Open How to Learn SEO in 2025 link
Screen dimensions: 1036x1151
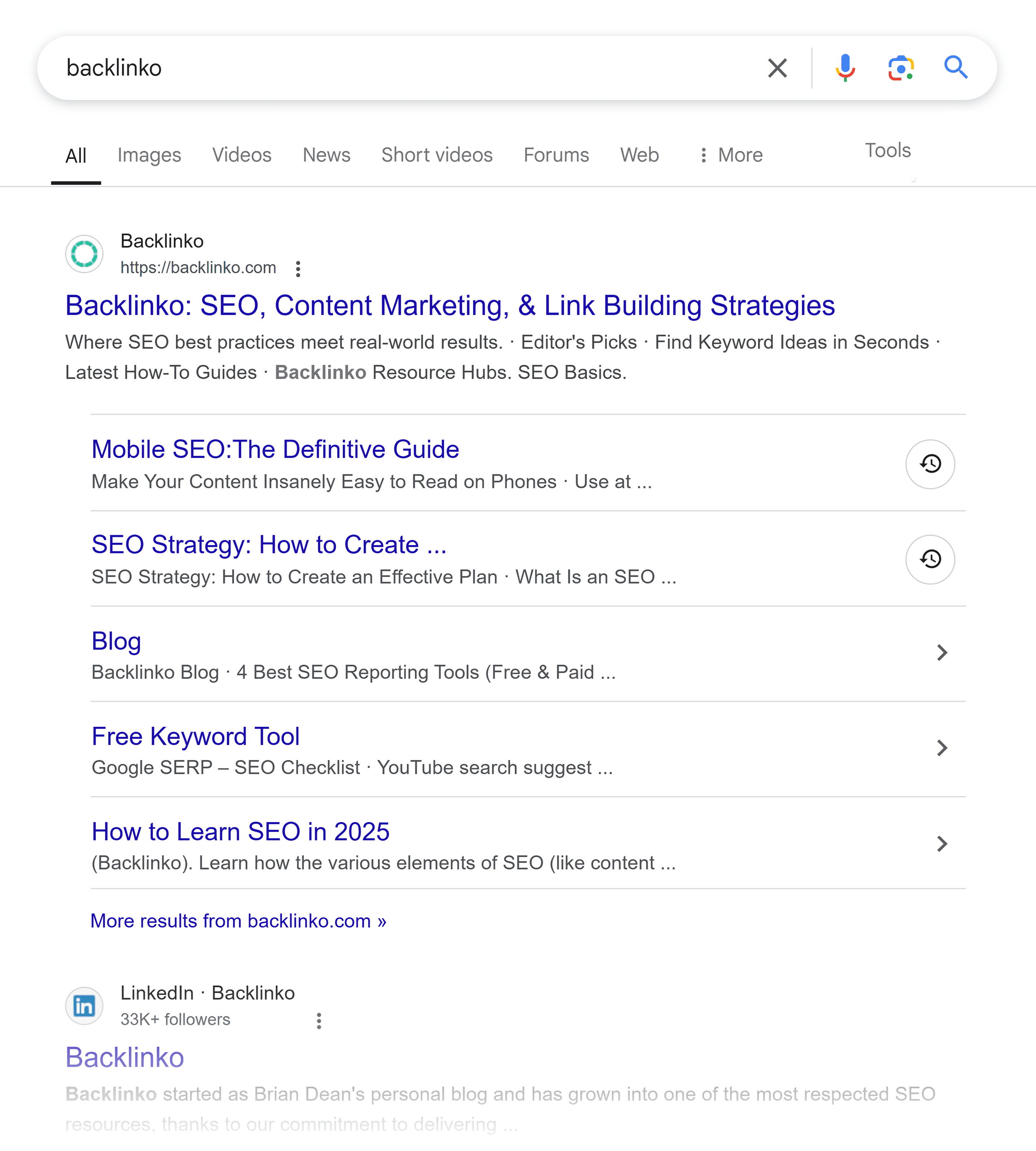[x=241, y=832]
